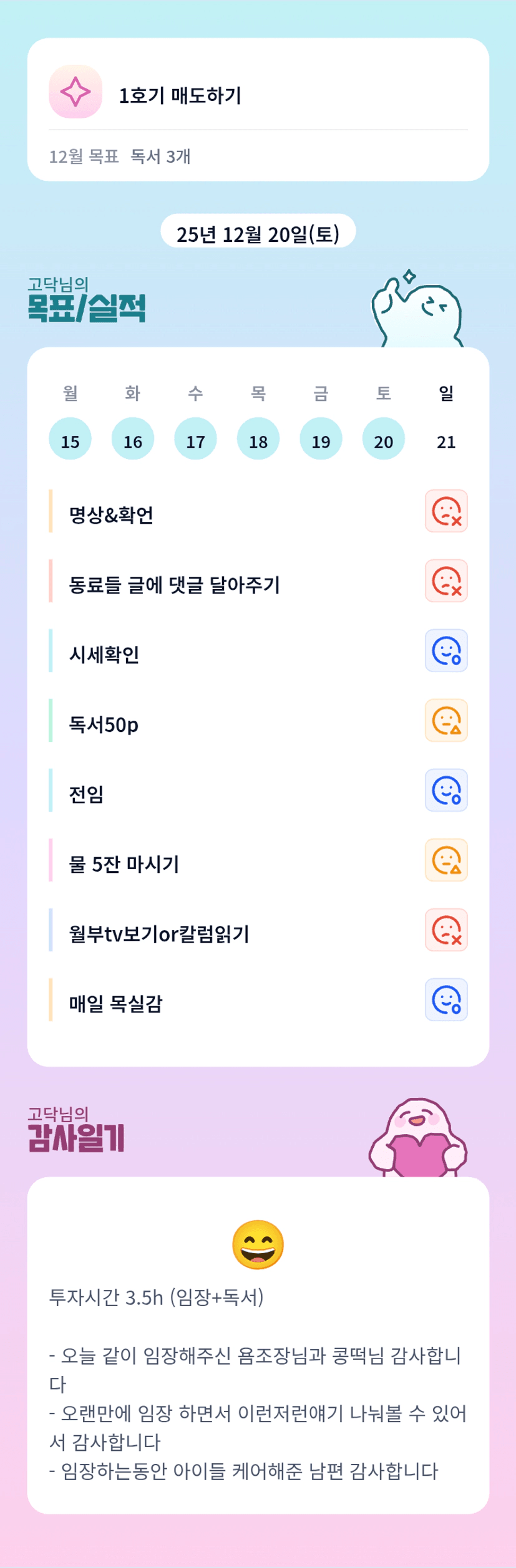Click the orange partial face icon for 물 5잔 마시기
Image resolution: width=516 pixels, height=1568 pixels.
446,860
